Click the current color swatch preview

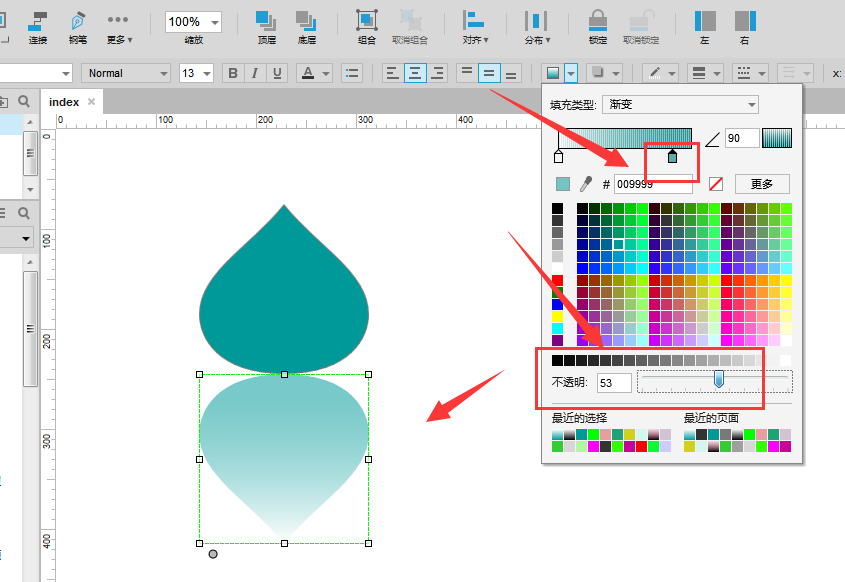pyautogui.click(x=563, y=184)
